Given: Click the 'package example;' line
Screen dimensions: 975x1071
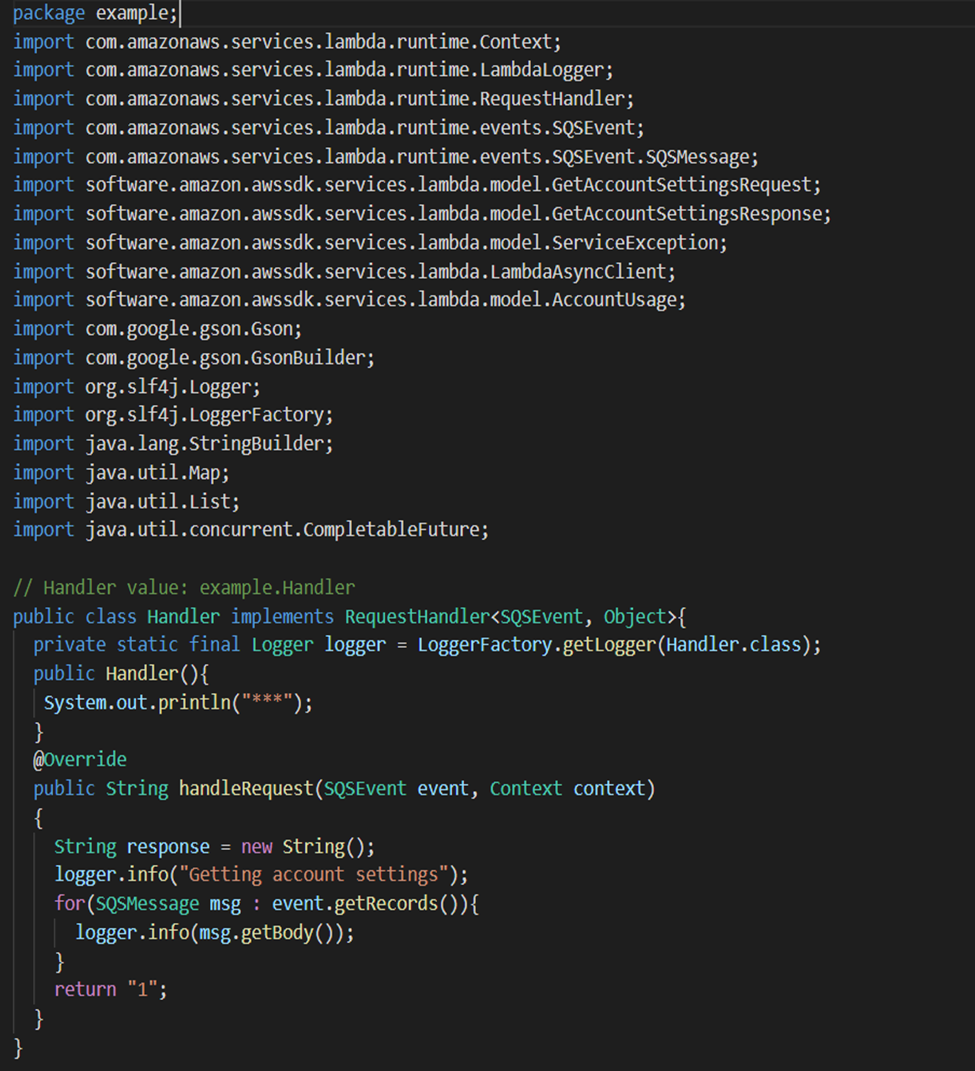Looking at the screenshot, I should pyautogui.click(x=96, y=13).
